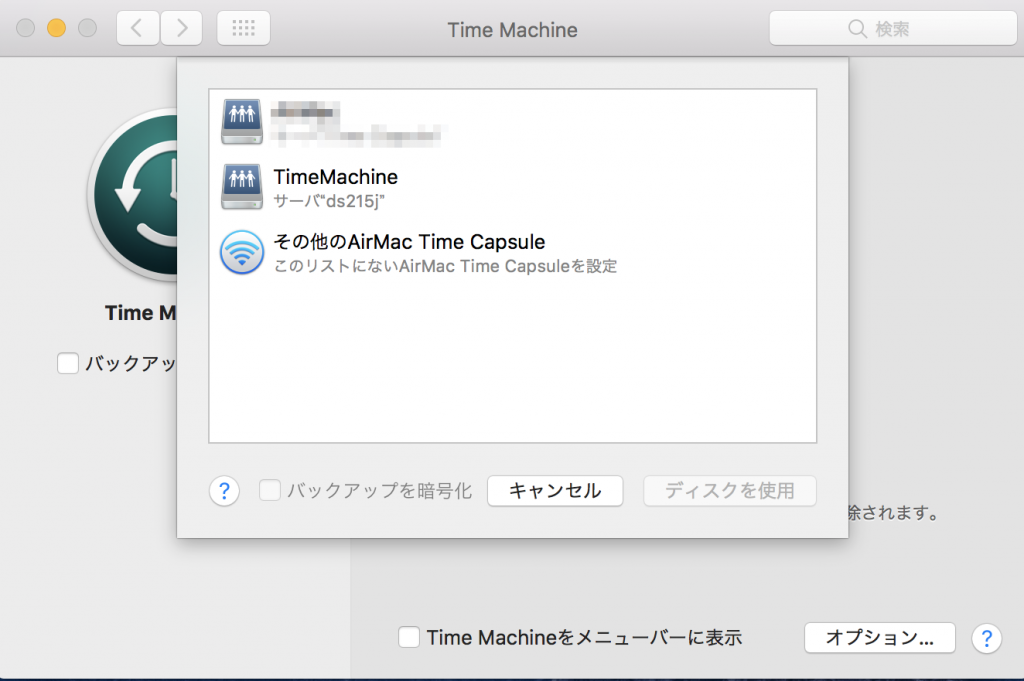Click the ディスクを使用 button
This screenshot has height=681, width=1024.
(x=729, y=490)
